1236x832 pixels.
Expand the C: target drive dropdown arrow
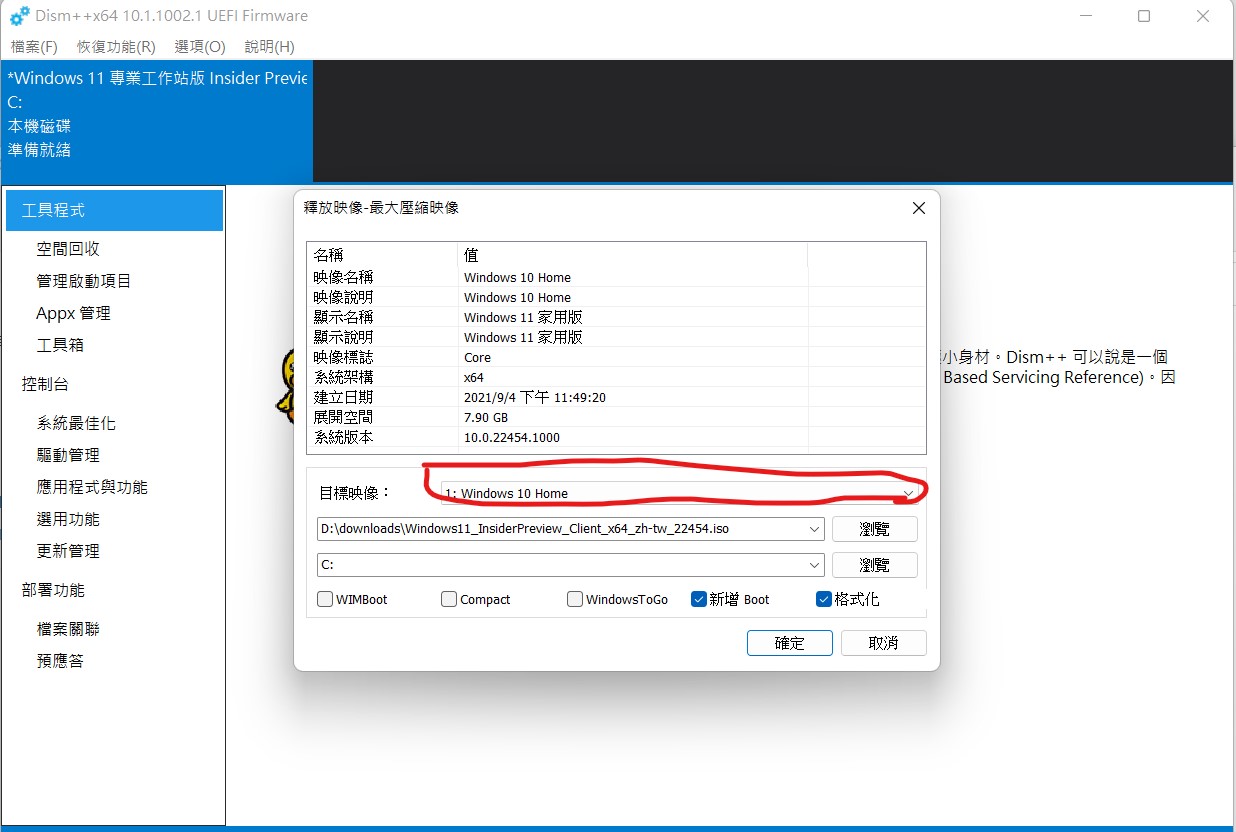(x=815, y=565)
